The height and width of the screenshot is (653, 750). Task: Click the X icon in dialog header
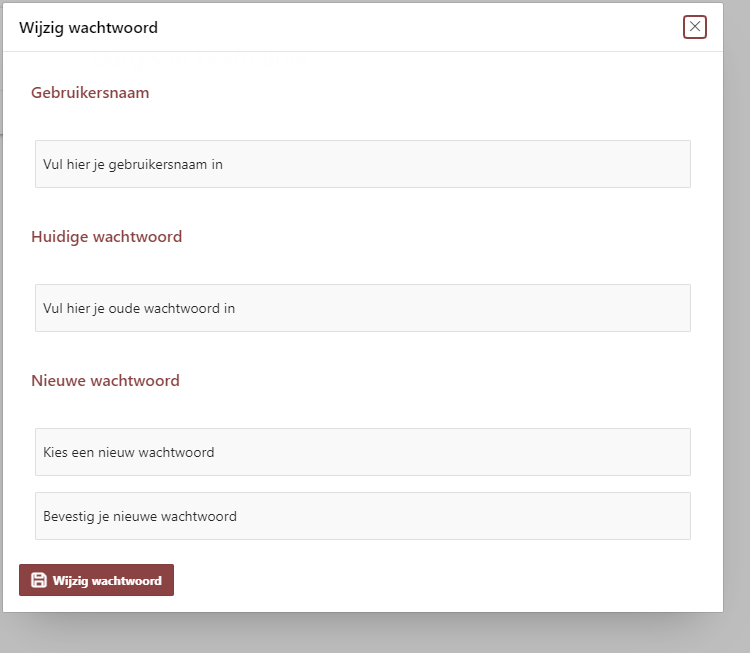point(695,27)
